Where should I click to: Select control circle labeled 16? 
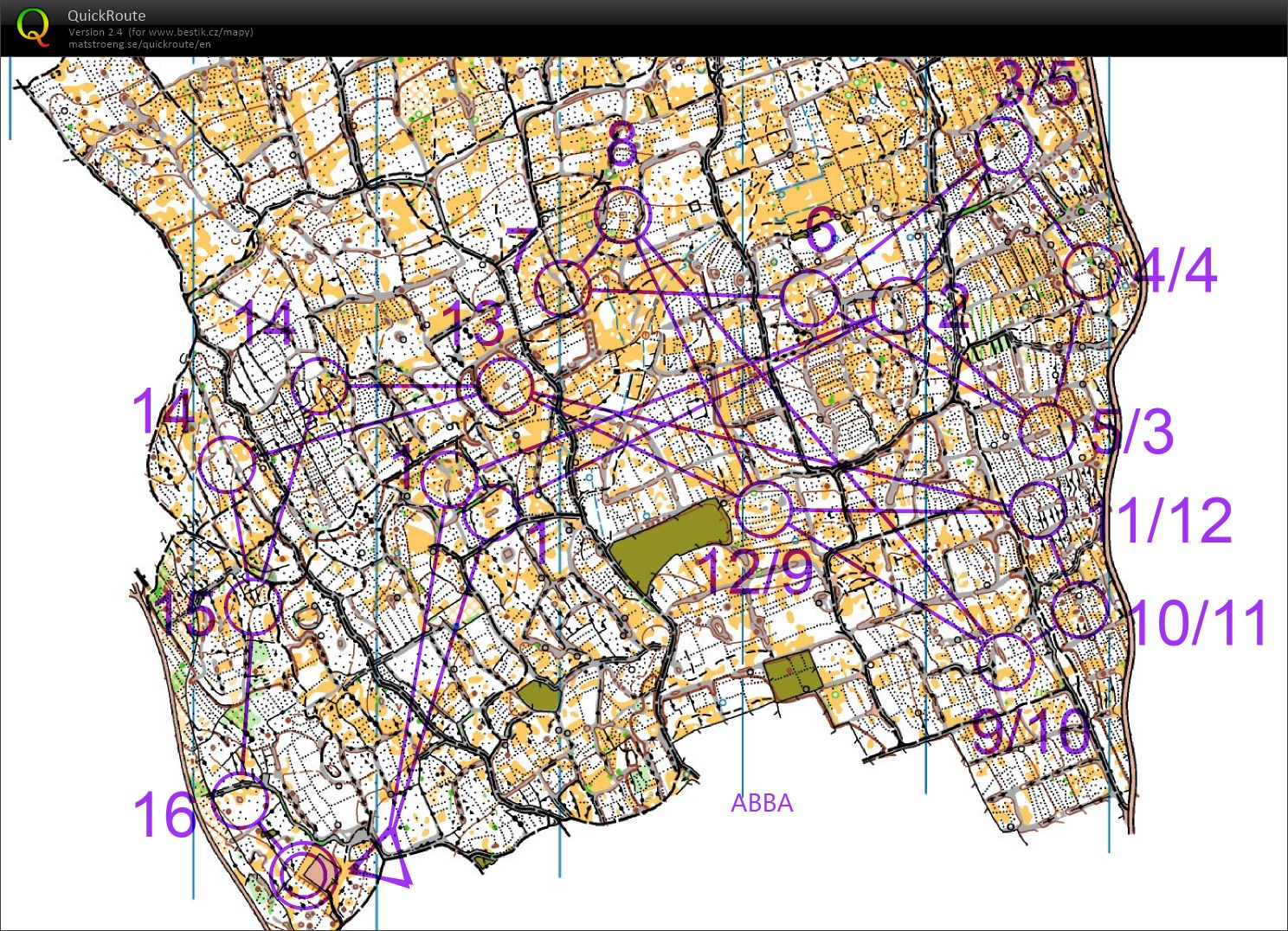point(239,801)
